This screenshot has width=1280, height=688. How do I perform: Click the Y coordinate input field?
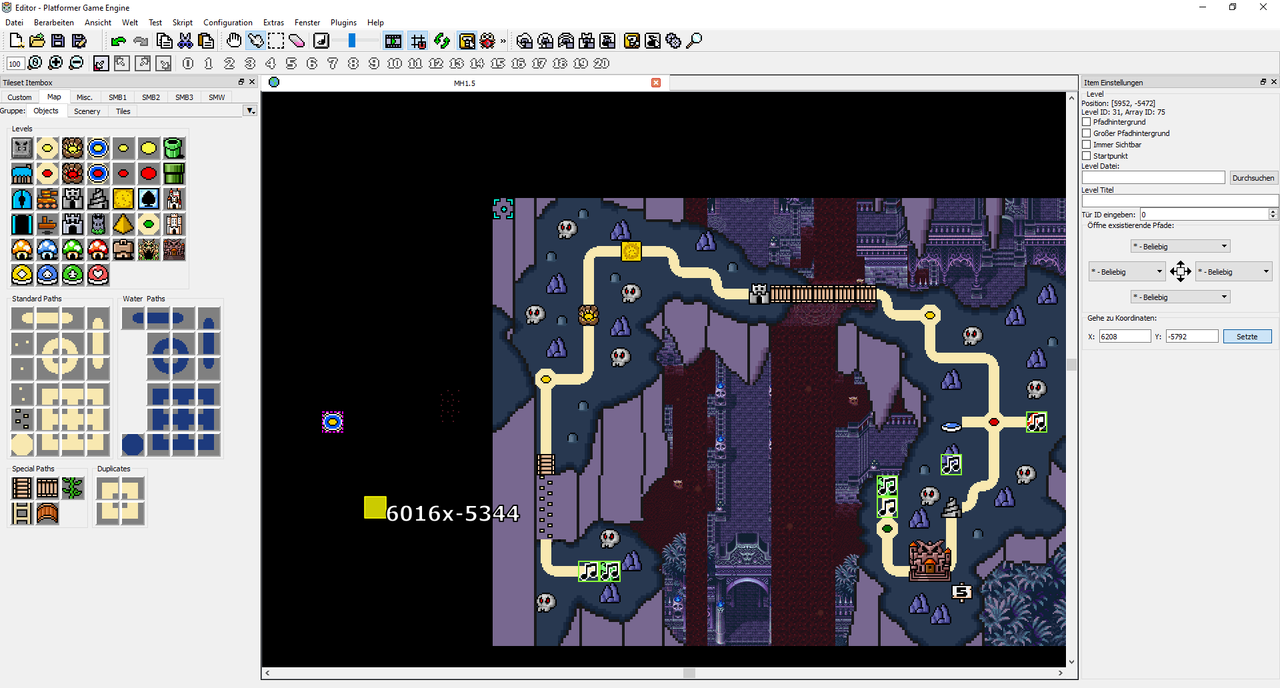[x=1192, y=337]
